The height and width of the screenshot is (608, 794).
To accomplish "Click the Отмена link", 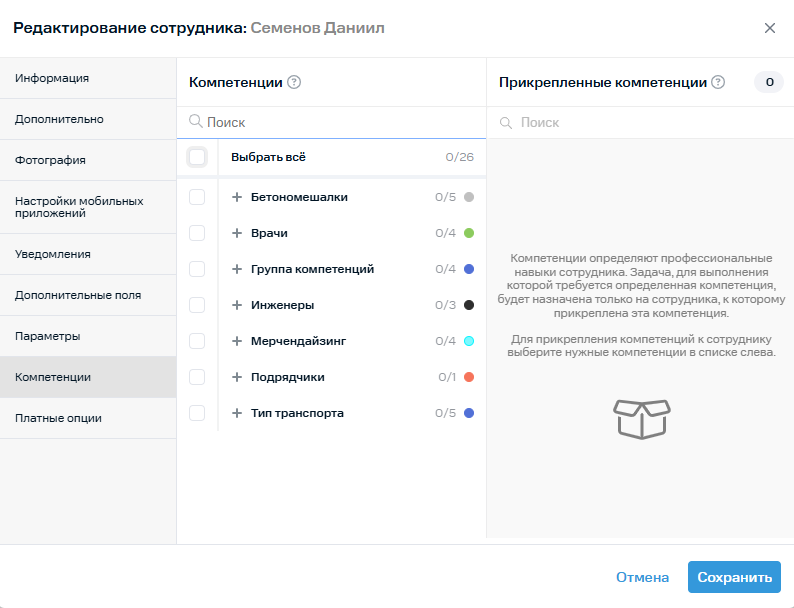I will [x=642, y=577].
